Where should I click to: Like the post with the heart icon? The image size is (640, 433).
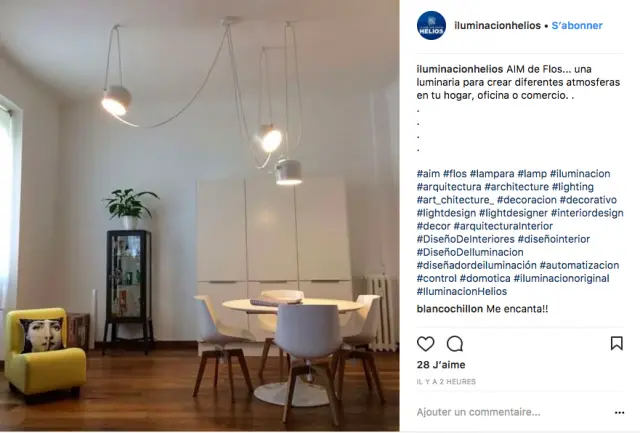[425, 344]
